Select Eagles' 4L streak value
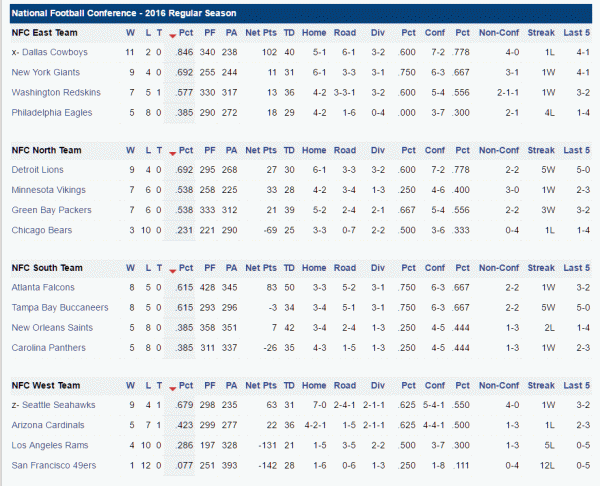This screenshot has width=600, height=486. click(549, 113)
